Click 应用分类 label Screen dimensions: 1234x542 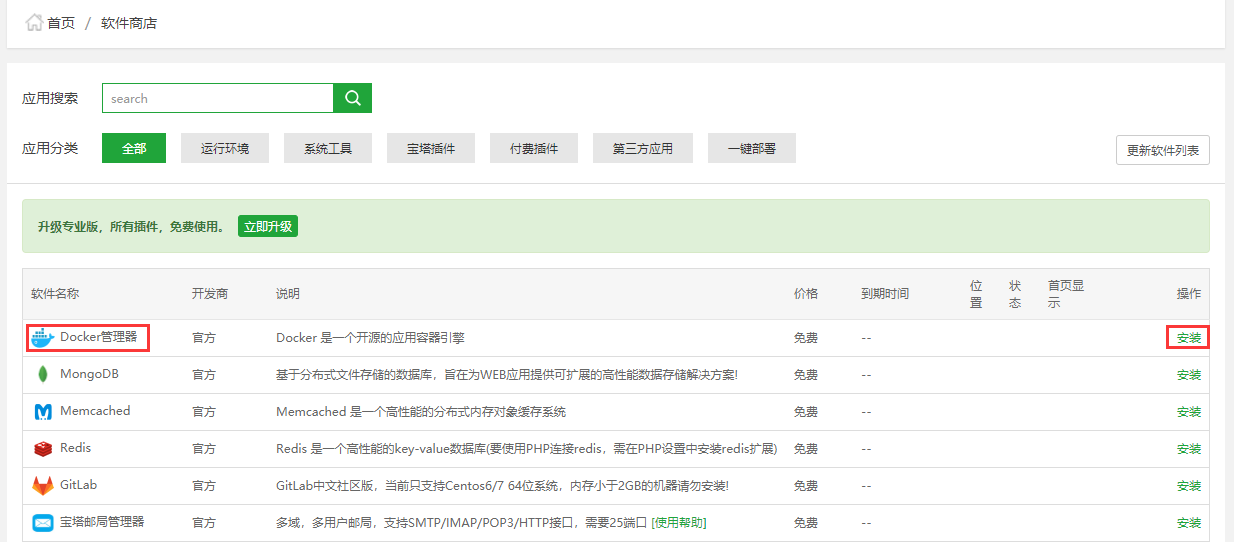50,148
